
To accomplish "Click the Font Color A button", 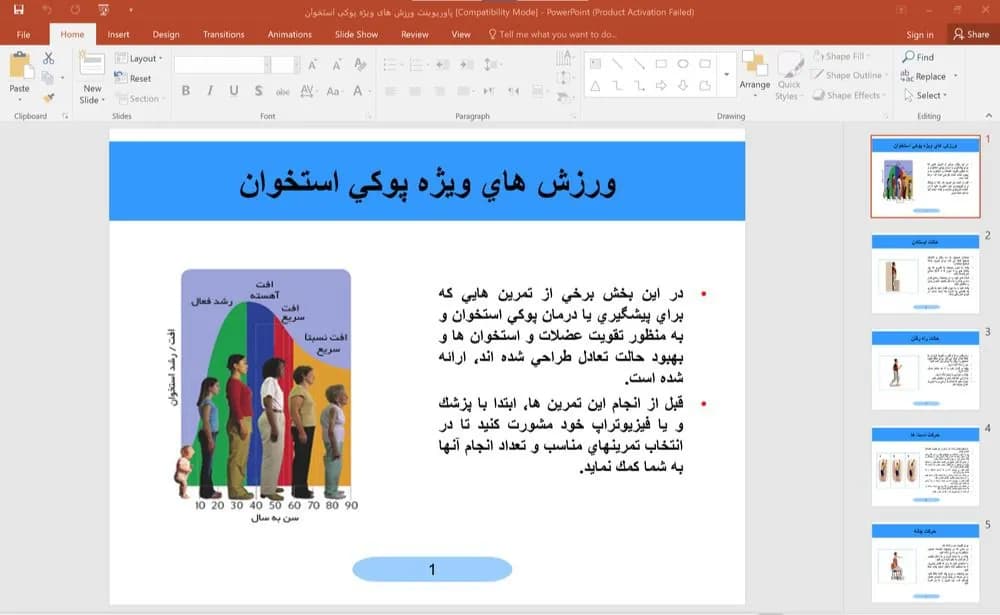I will 360,91.
